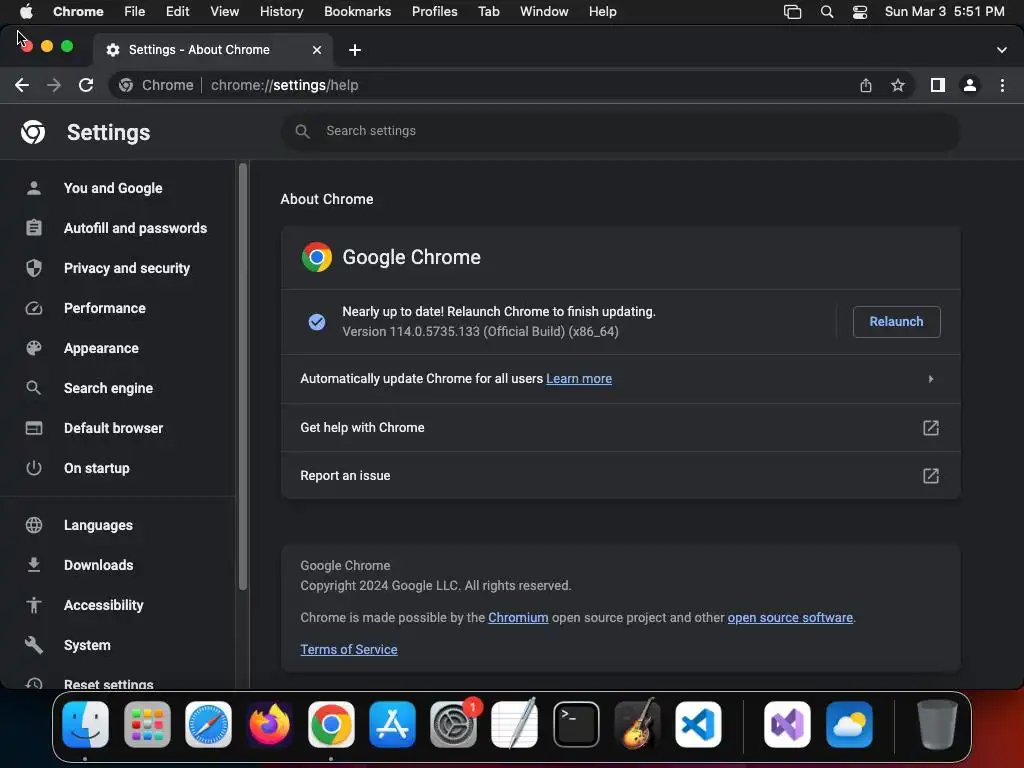Open Accessibility settings
This screenshot has height=768, width=1024.
(103, 605)
